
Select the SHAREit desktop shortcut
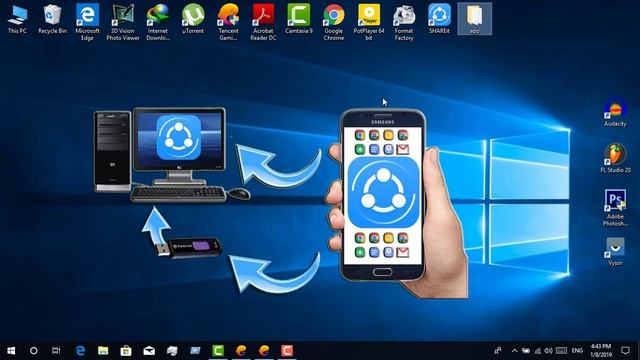(x=439, y=19)
